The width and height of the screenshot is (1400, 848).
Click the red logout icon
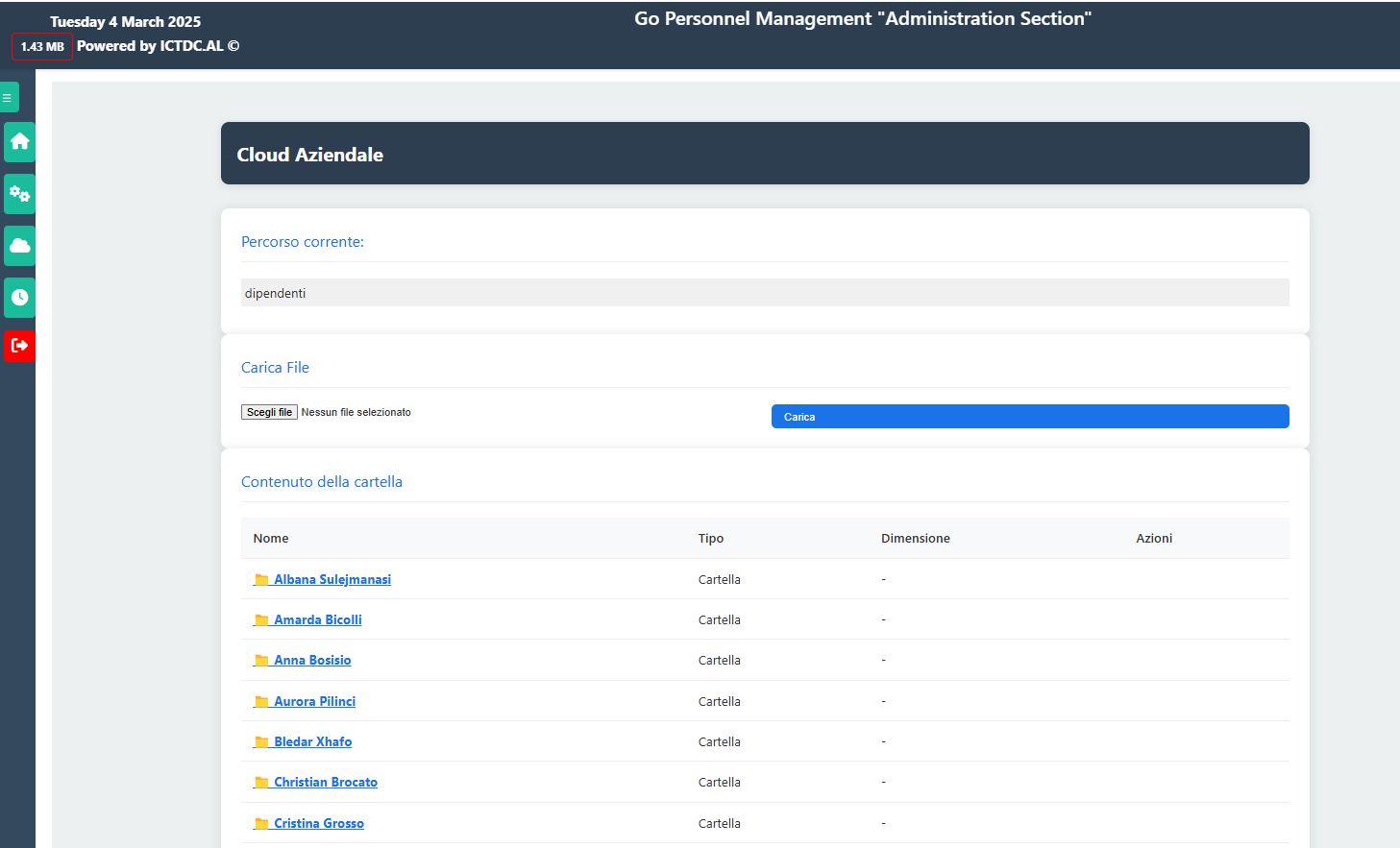tap(19, 346)
